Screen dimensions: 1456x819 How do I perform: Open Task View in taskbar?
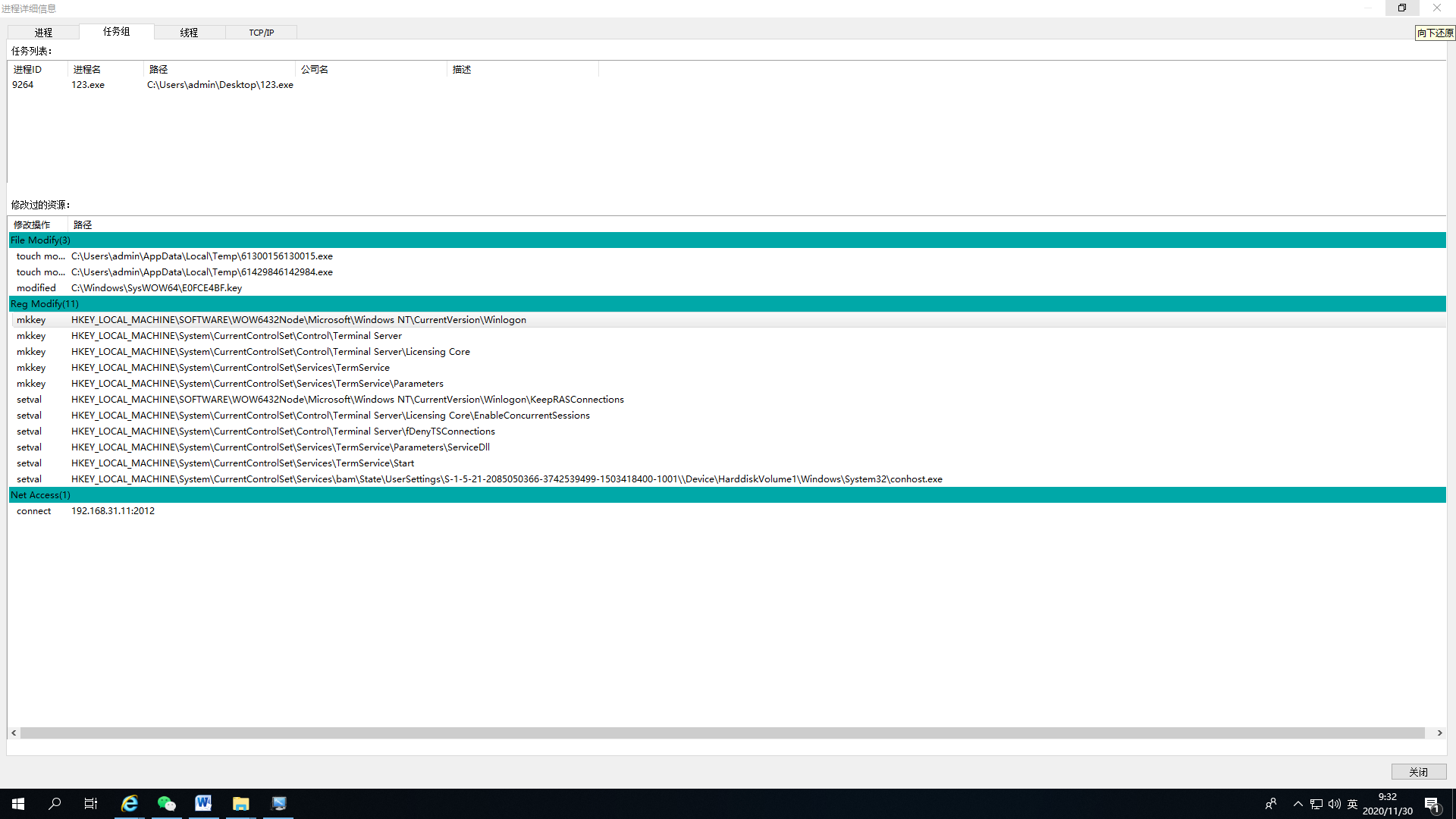[x=91, y=804]
